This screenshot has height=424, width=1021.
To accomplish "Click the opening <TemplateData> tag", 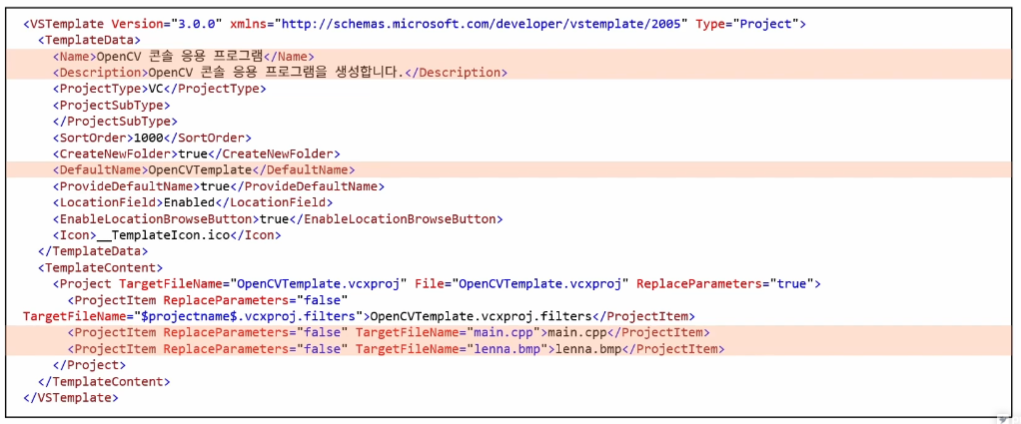I will click(89, 40).
